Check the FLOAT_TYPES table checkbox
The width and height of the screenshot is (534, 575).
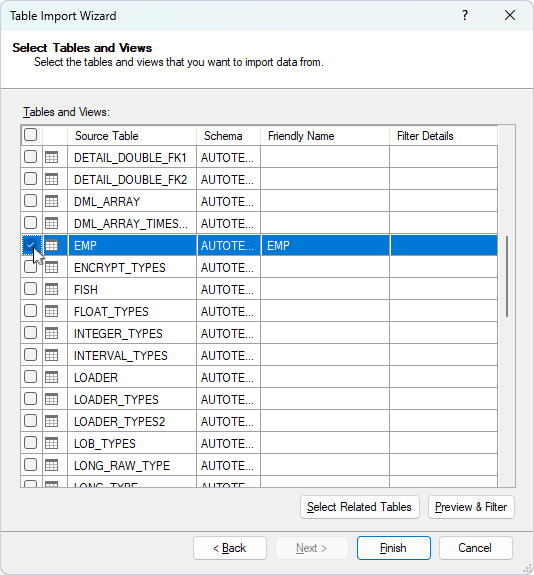[x=30, y=311]
